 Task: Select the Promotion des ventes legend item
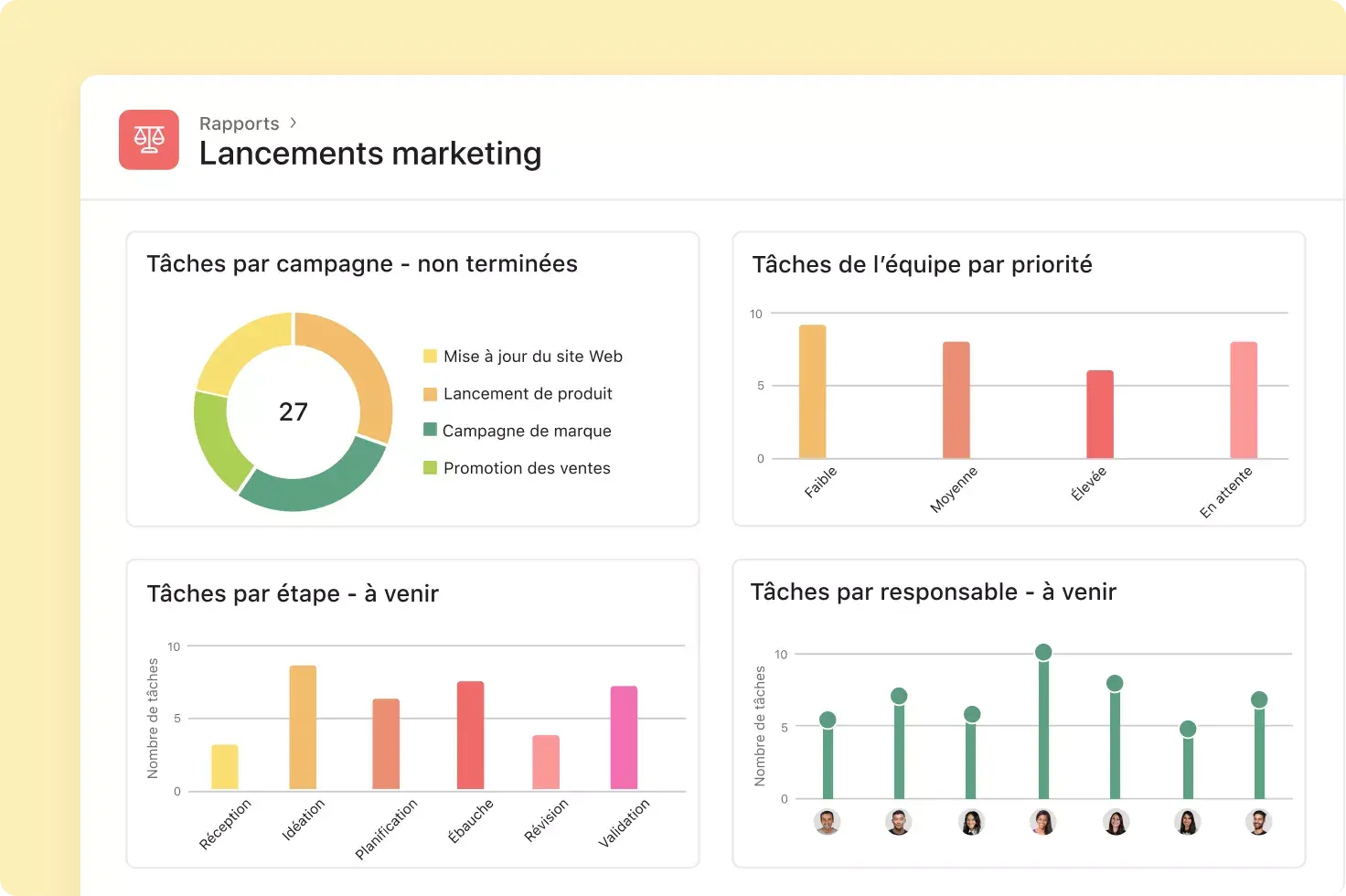[x=517, y=468]
